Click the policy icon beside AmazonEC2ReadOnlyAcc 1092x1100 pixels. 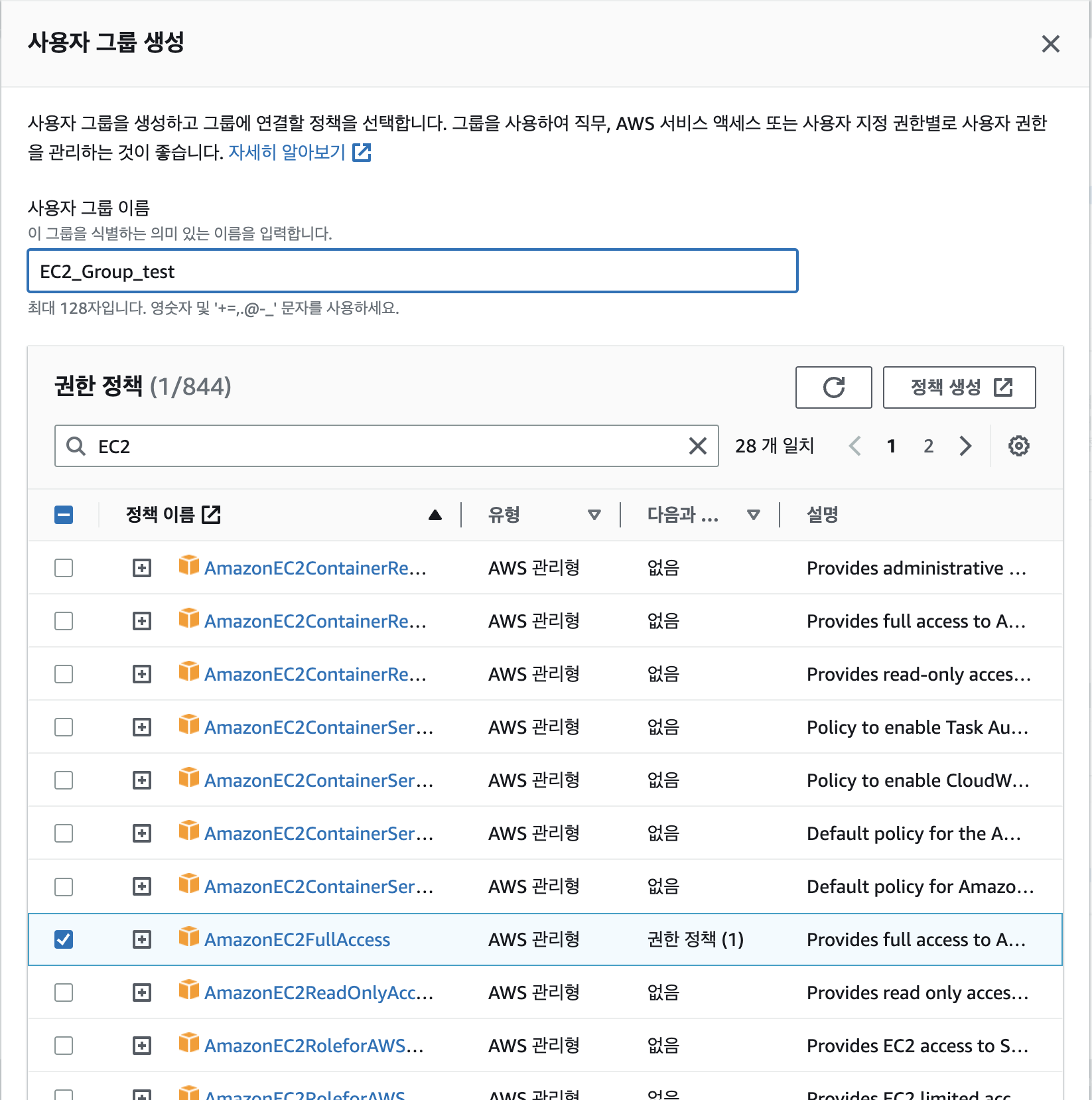click(x=189, y=989)
